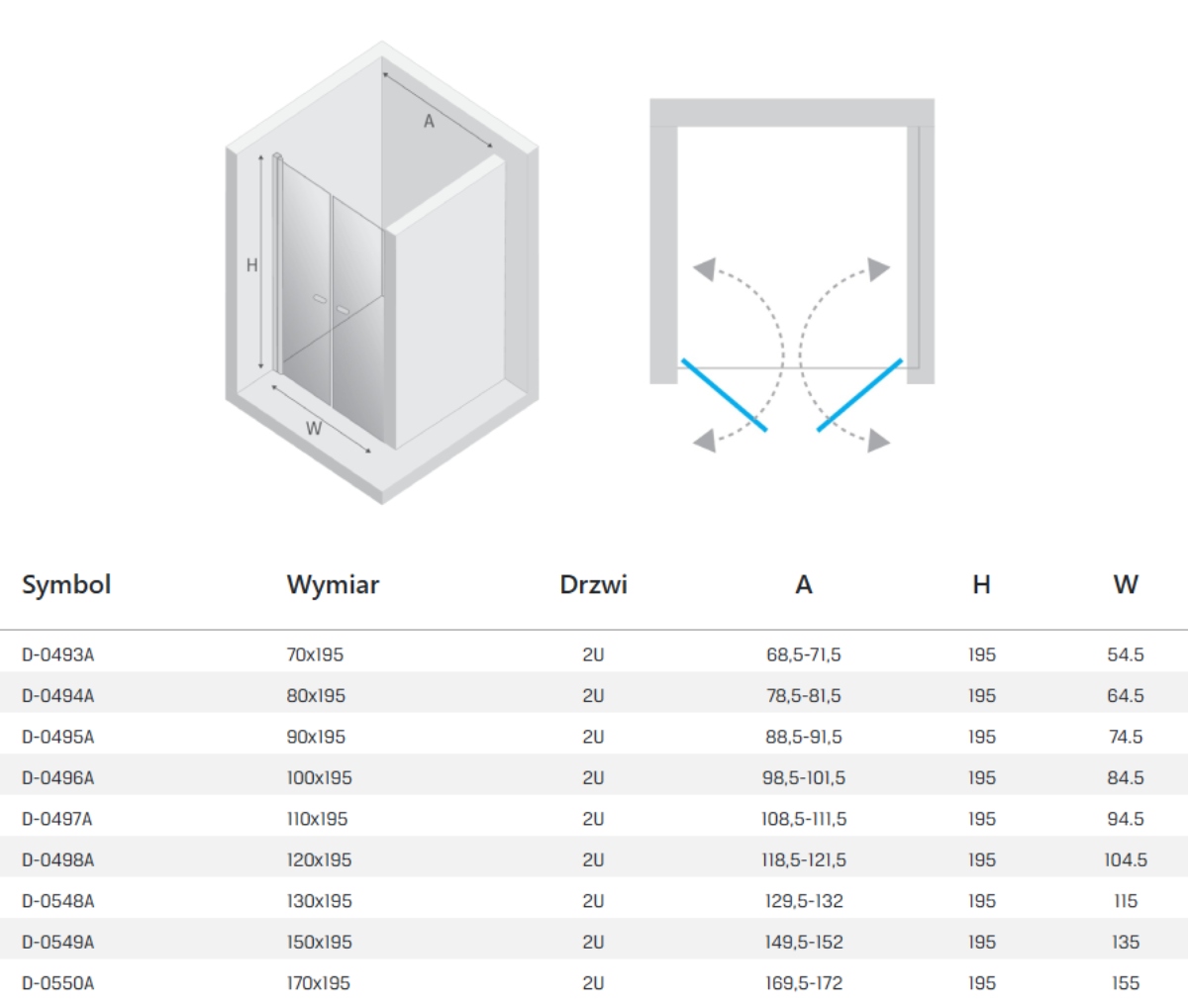This screenshot has height=1008, width=1188.
Task: Select the D-0550A product row symbol
Action: coord(58,983)
